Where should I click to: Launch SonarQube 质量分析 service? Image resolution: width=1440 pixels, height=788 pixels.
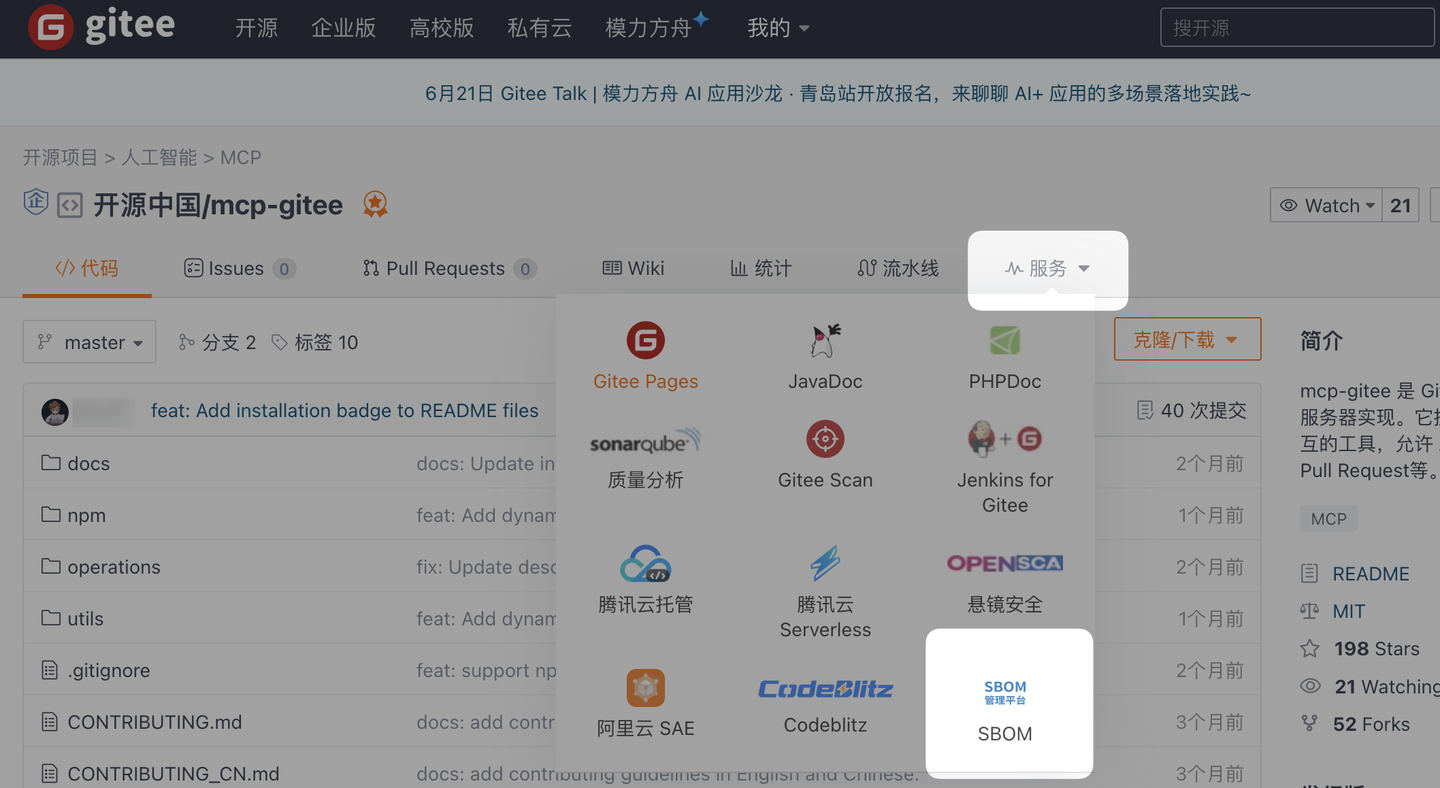click(x=645, y=455)
